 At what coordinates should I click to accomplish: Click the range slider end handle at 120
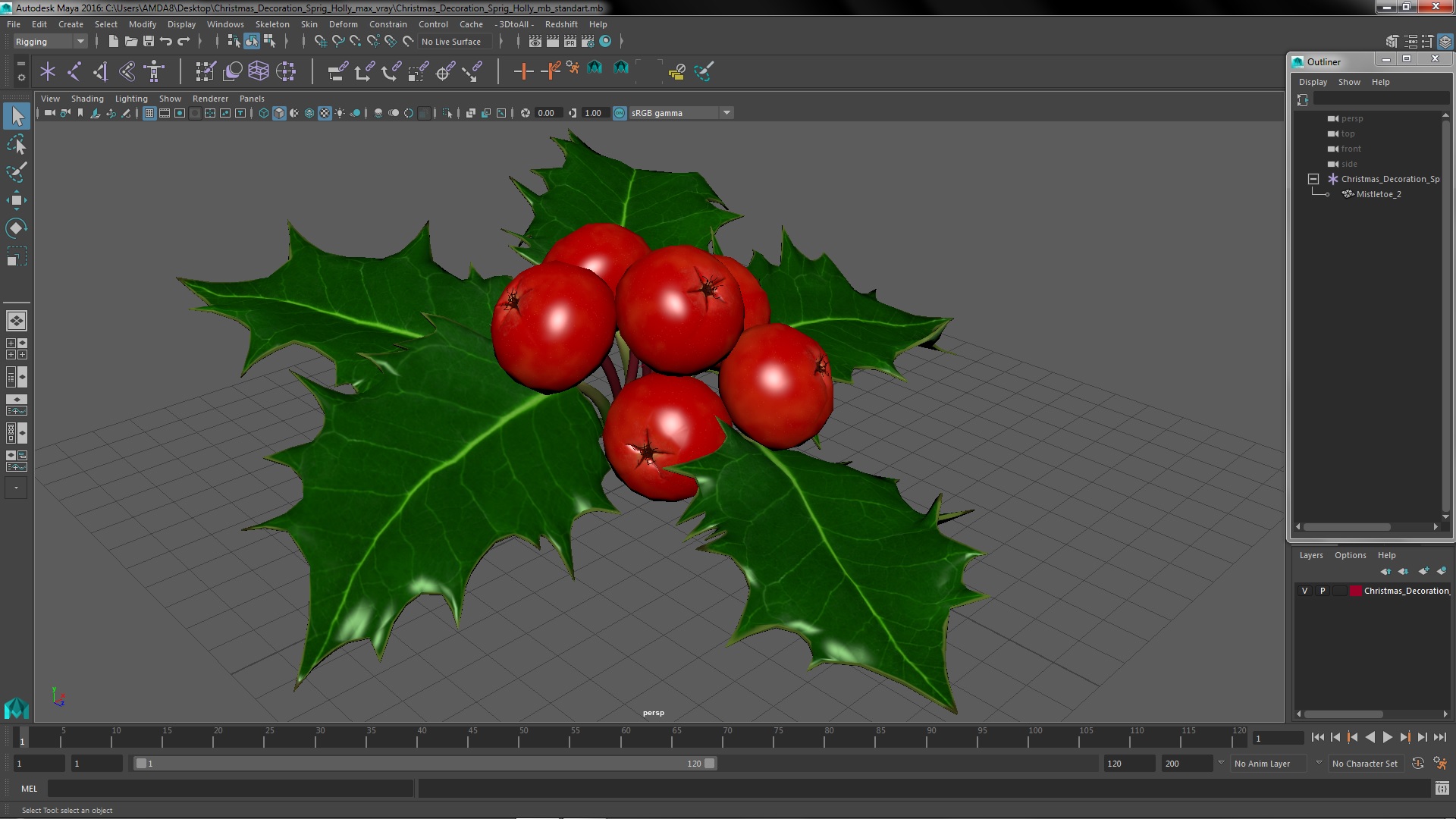pyautogui.click(x=710, y=764)
